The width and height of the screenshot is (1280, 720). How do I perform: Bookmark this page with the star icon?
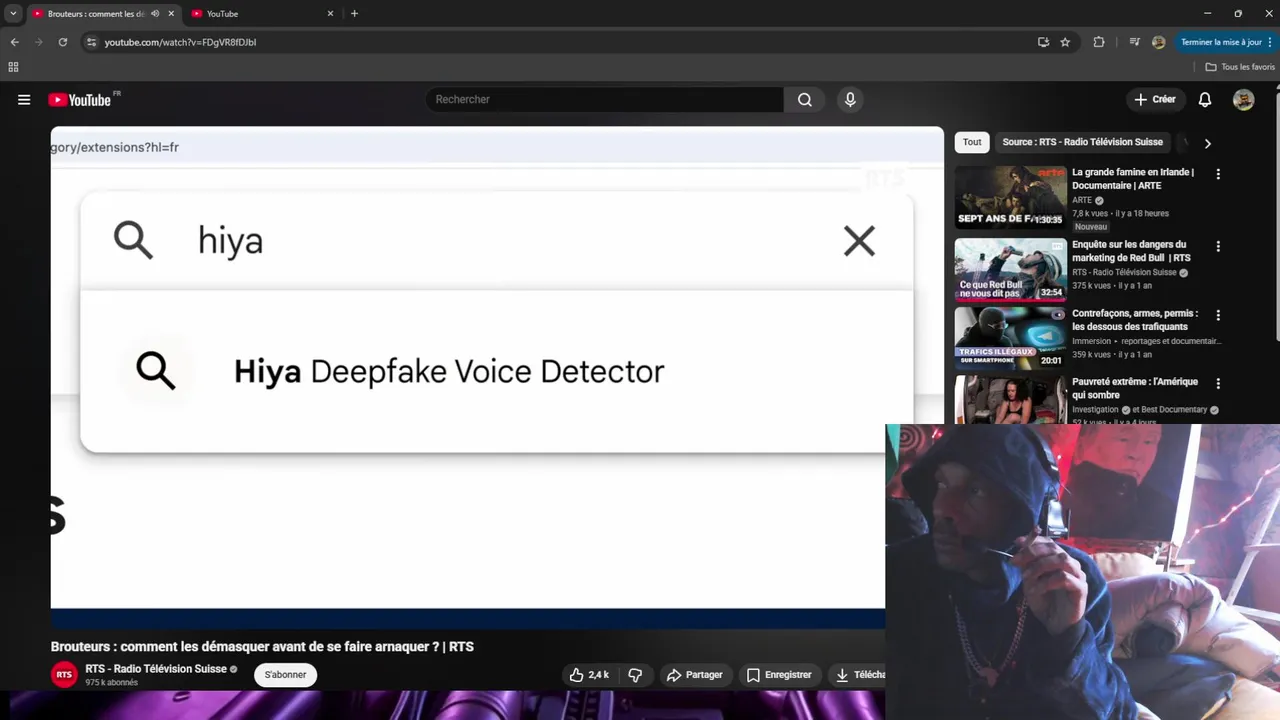[x=1065, y=42]
